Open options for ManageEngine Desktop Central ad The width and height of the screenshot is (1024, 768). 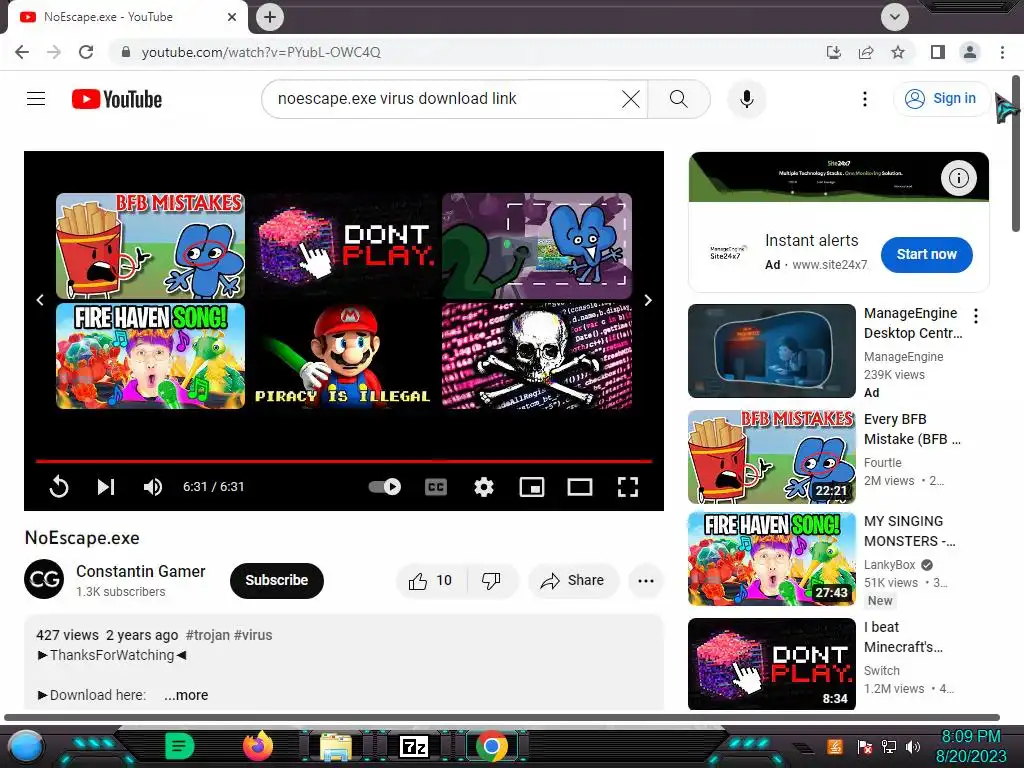coord(976,316)
